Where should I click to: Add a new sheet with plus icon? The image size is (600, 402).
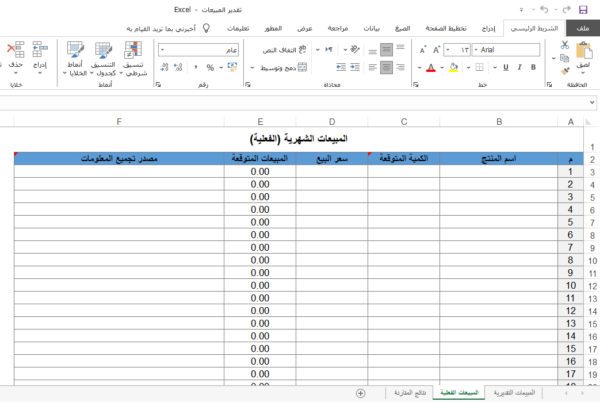[x=360, y=393]
